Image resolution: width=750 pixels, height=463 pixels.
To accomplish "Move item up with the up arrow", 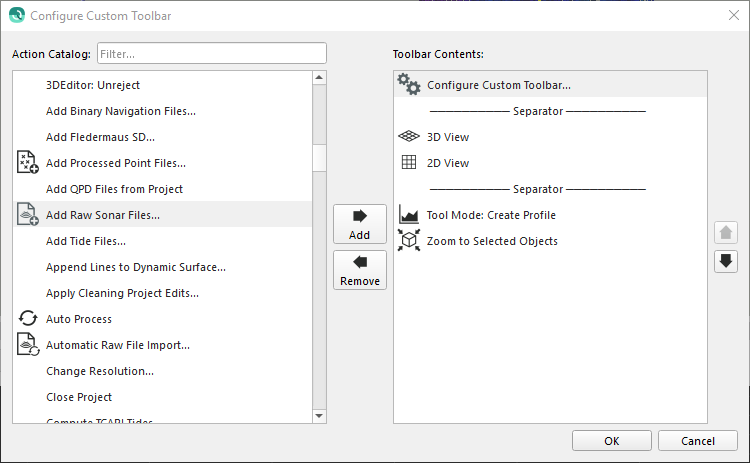I will pos(726,233).
